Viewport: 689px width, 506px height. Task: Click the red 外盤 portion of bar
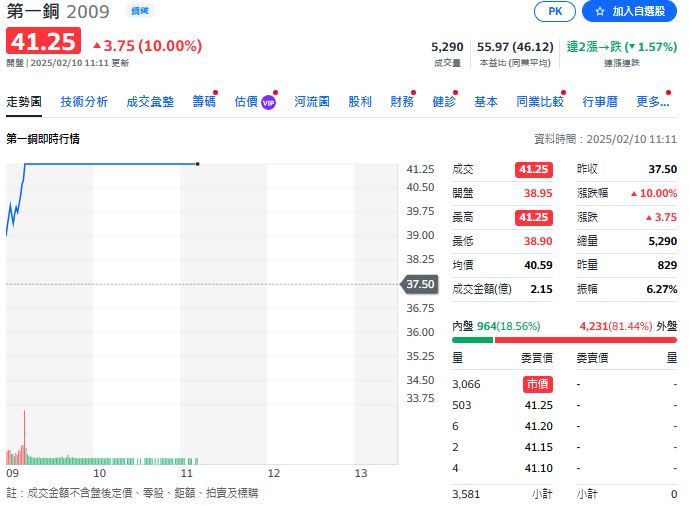point(586,340)
